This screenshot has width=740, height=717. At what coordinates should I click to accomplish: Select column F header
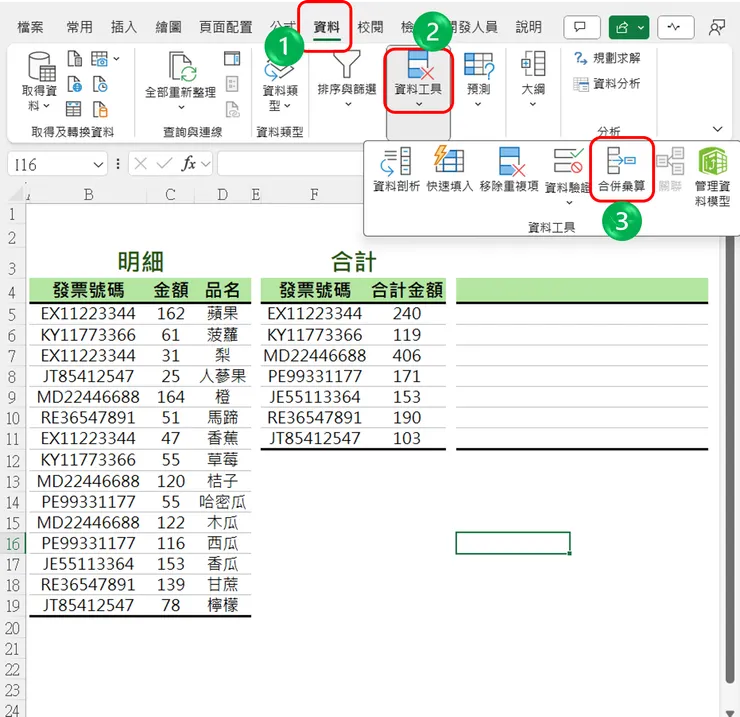coord(314,194)
